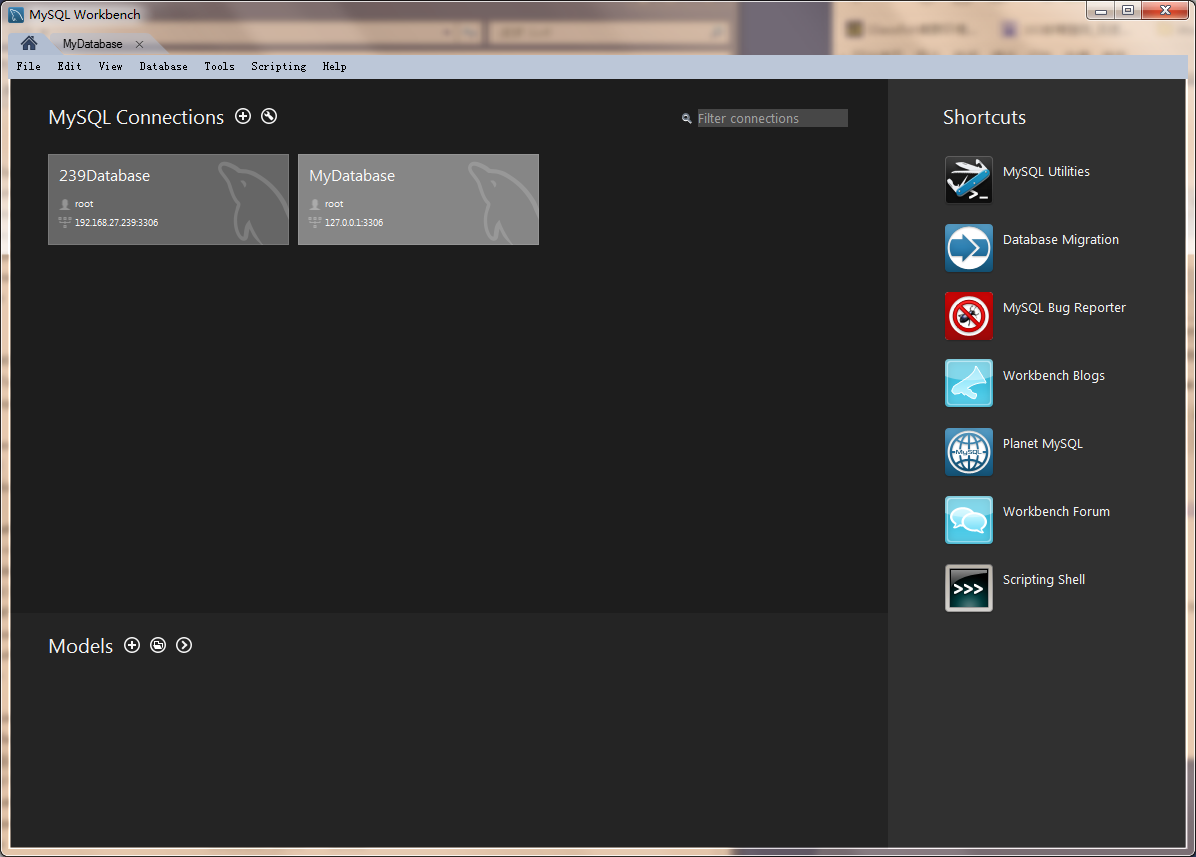Screen dimensions: 1196x857
Task: Open Workbench Forum chat icon
Action: pos(969,520)
